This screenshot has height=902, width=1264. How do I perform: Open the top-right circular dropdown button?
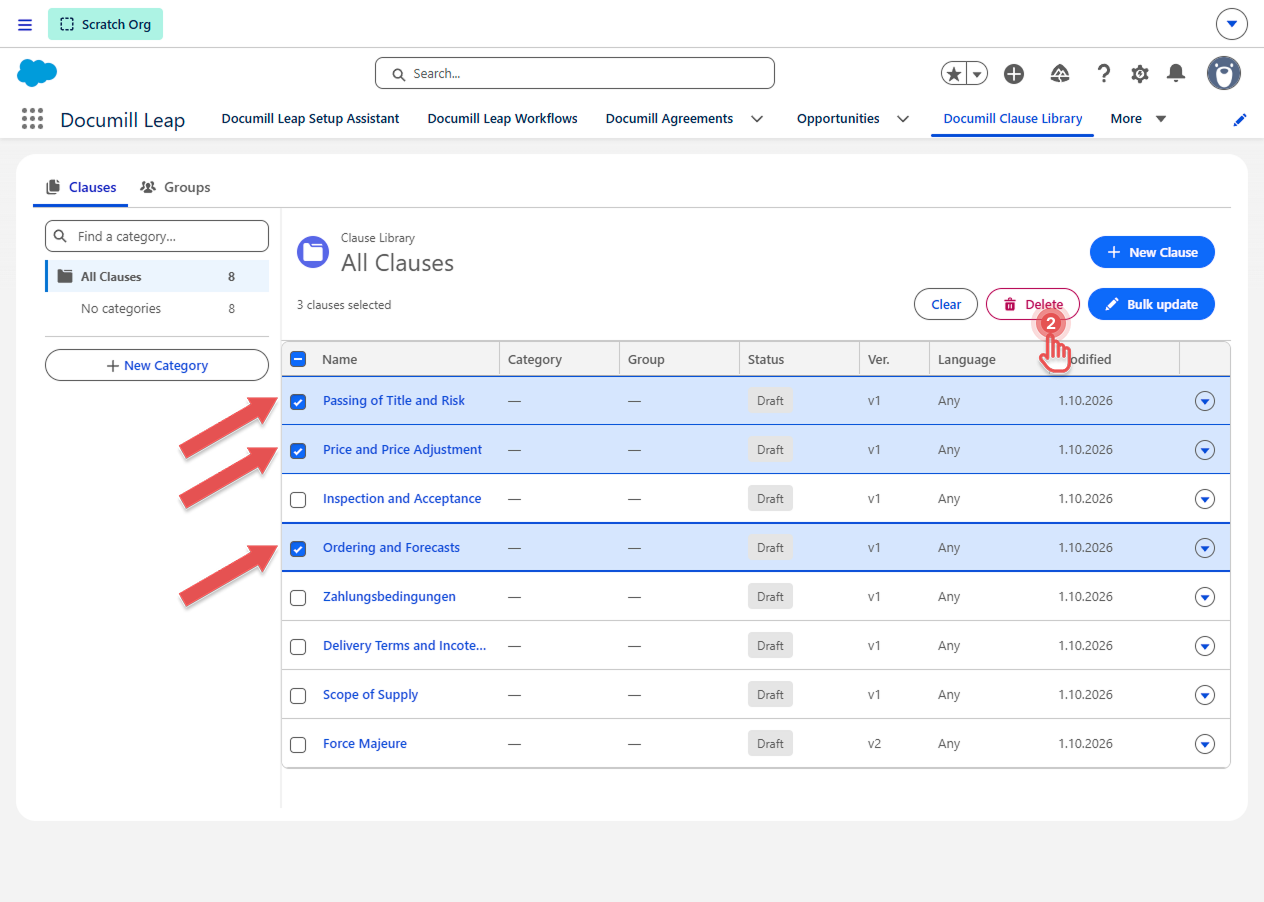point(1232,24)
